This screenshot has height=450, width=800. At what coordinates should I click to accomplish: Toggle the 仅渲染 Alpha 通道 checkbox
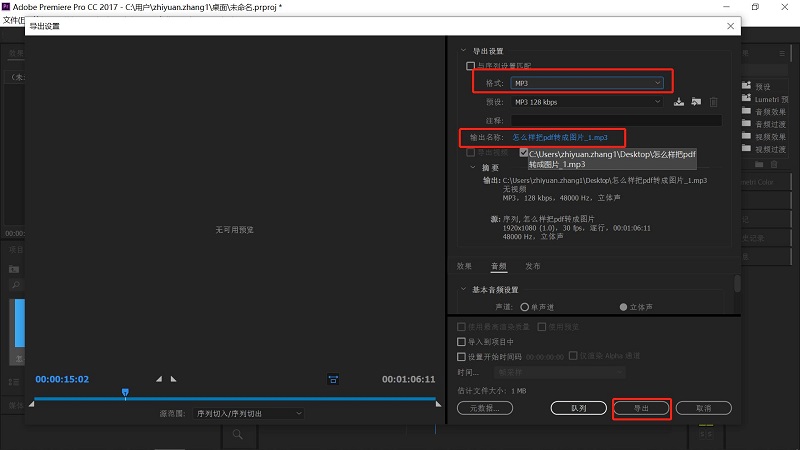573,356
